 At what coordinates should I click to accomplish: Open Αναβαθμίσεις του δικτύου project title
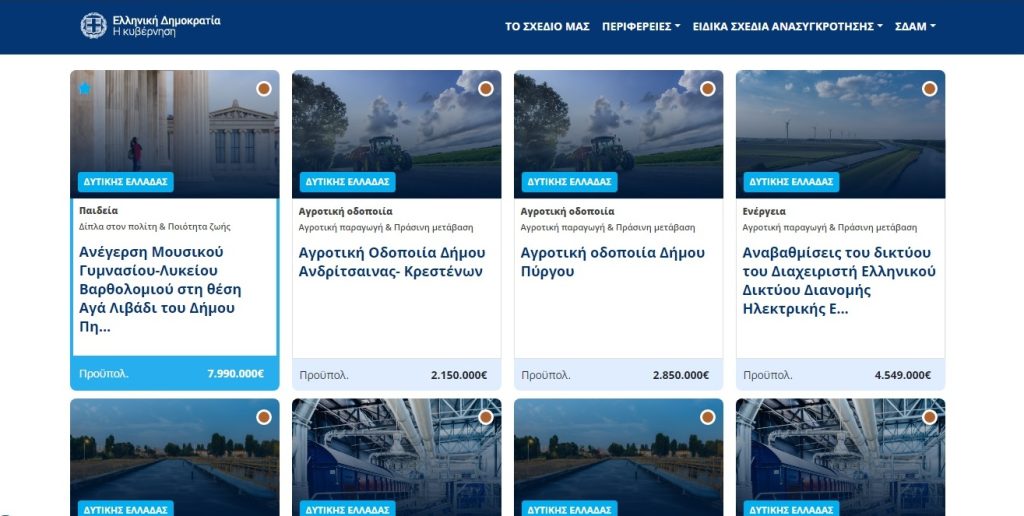pos(839,281)
